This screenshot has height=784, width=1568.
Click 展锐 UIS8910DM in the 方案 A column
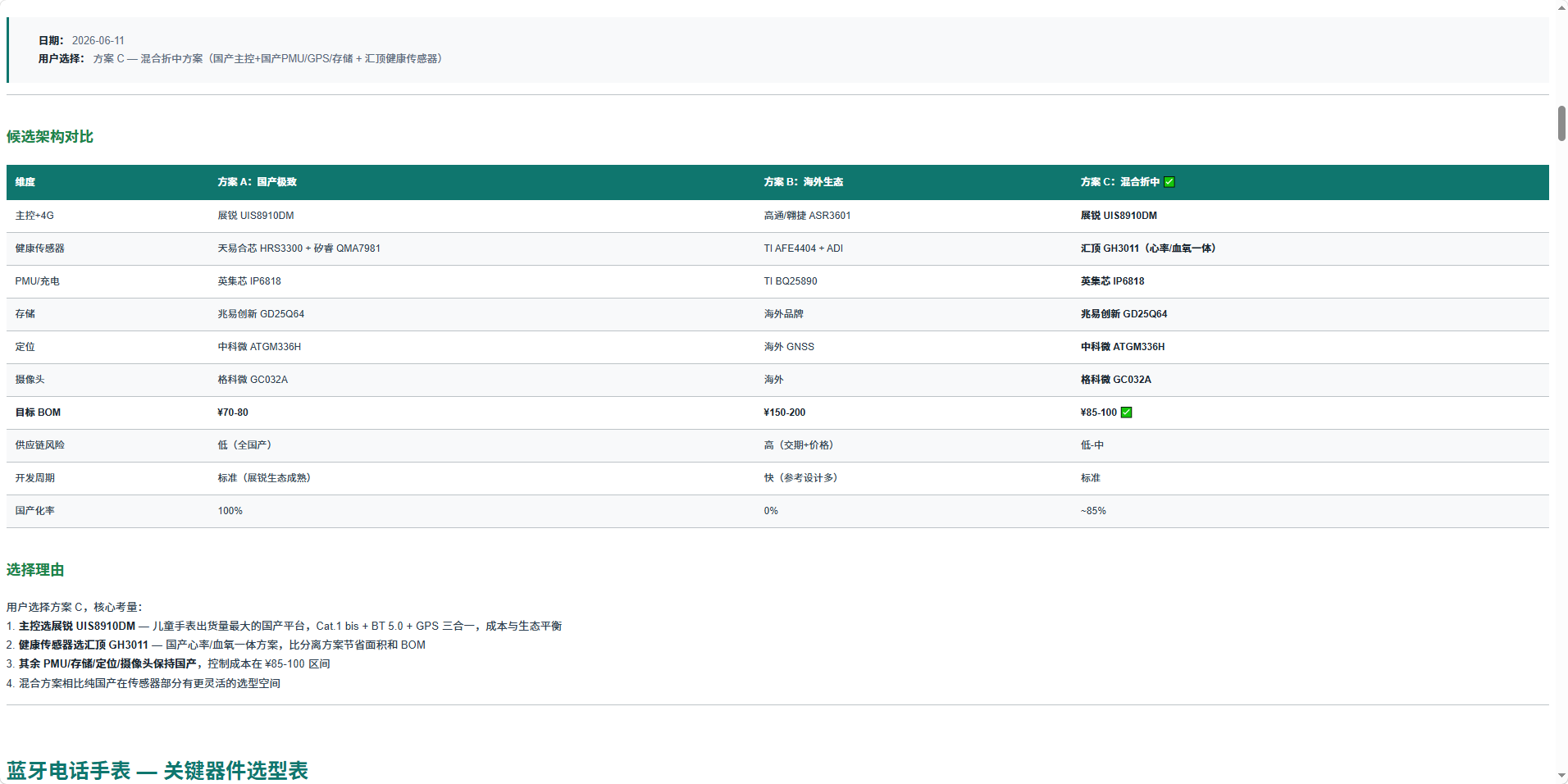256,216
